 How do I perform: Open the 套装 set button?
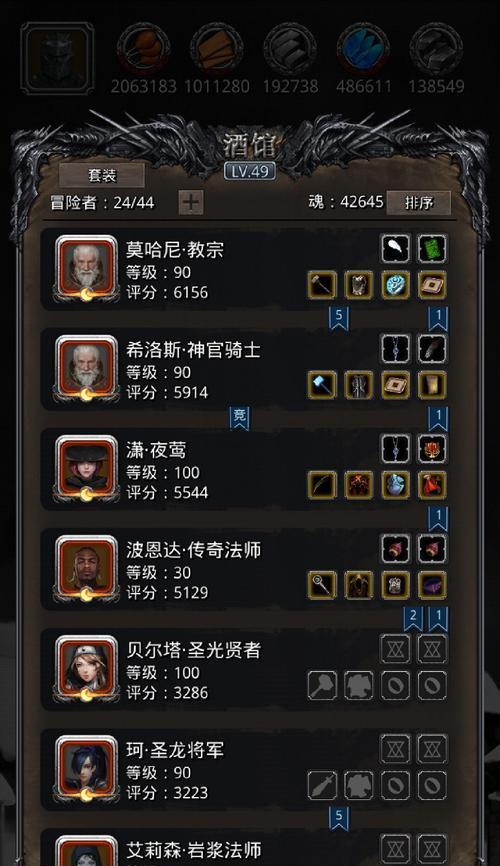pyautogui.click(x=102, y=175)
